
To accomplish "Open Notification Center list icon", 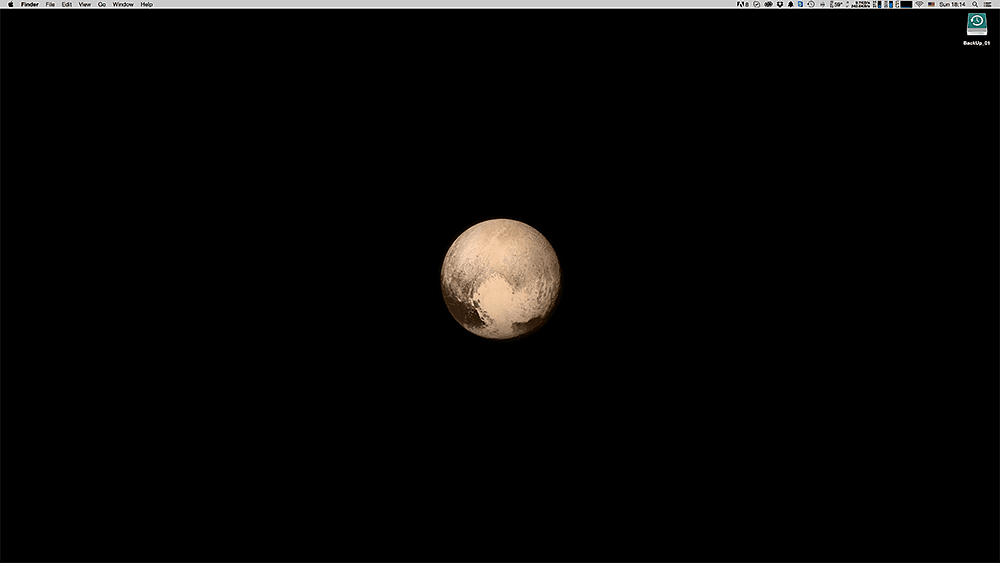I will point(988,4).
